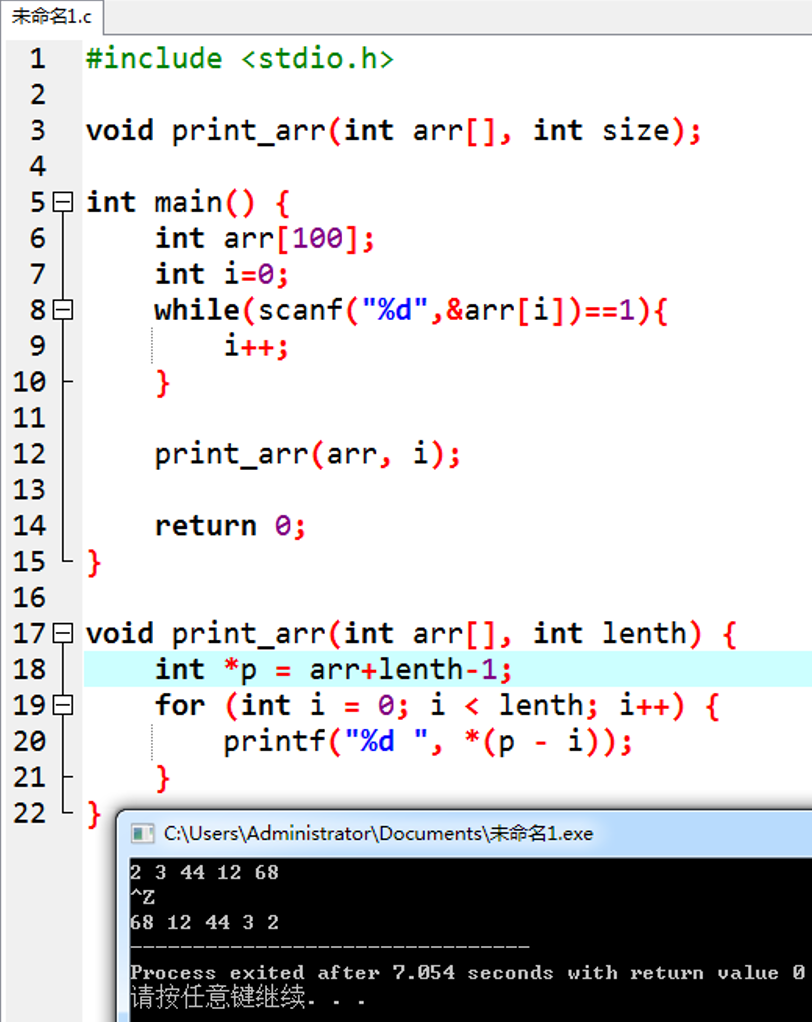Image resolution: width=812 pixels, height=1022 pixels.
Task: Click the 'int main()' definition line
Action: point(188,203)
